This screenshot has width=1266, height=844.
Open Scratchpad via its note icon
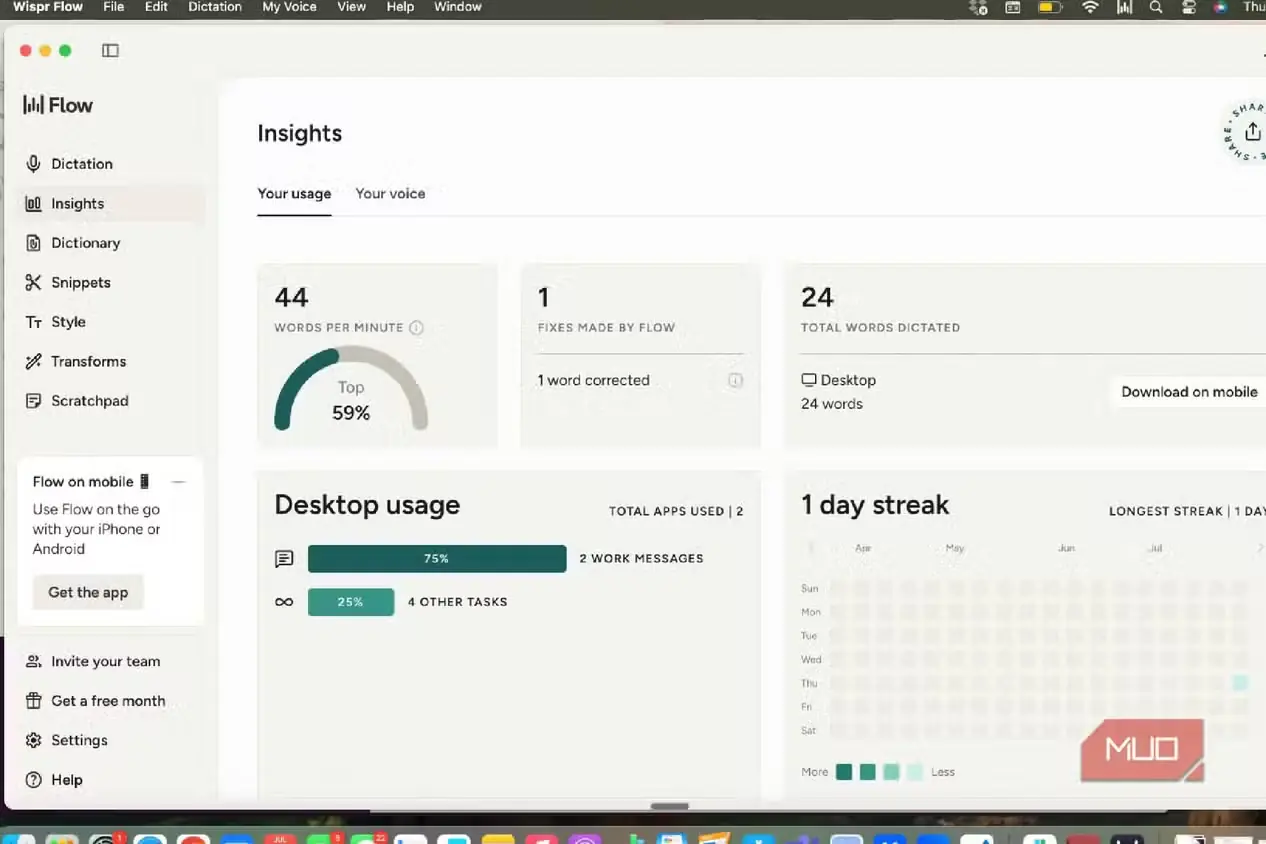coord(33,401)
